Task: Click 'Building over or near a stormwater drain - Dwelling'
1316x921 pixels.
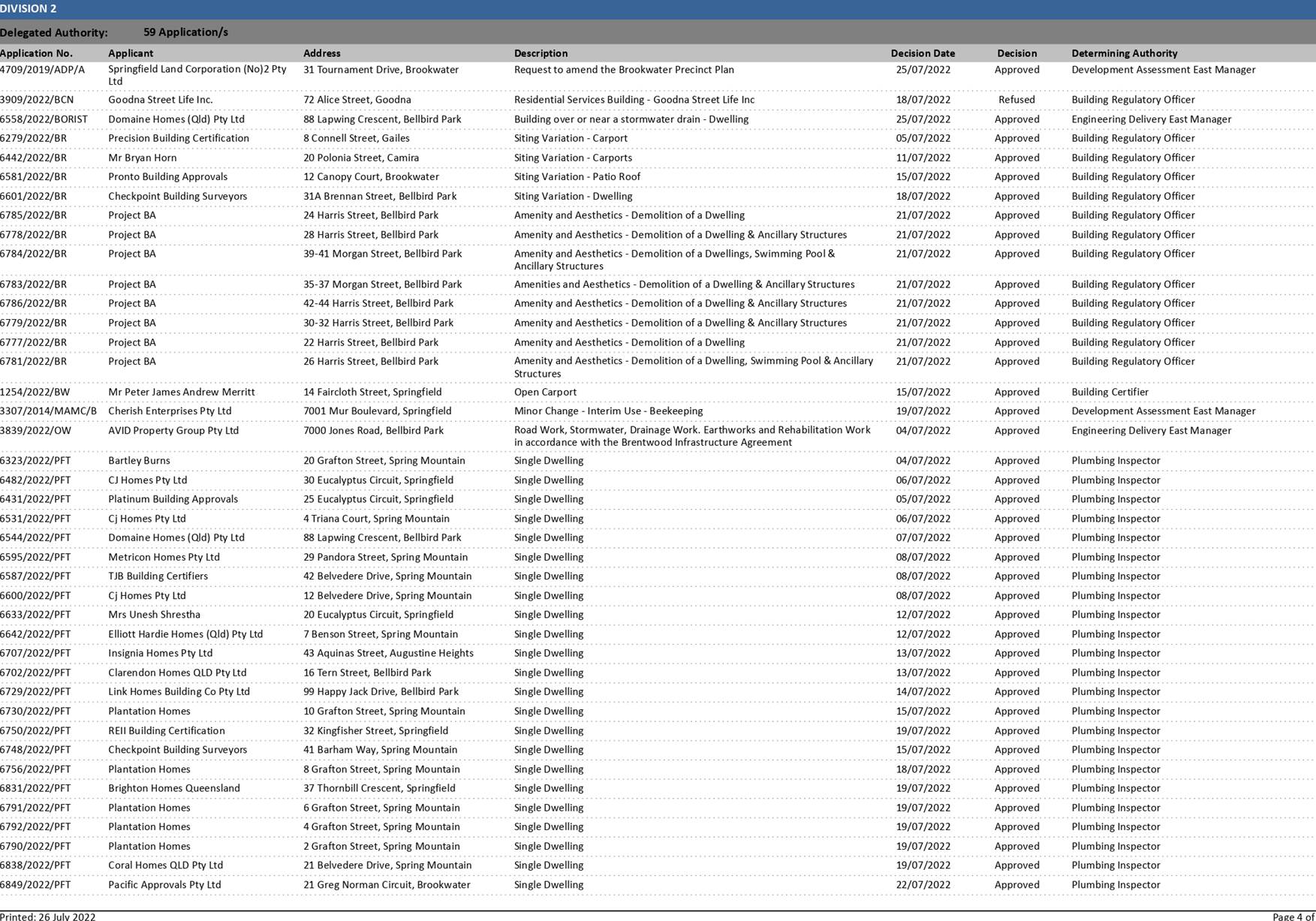Action: pyautogui.click(x=631, y=119)
